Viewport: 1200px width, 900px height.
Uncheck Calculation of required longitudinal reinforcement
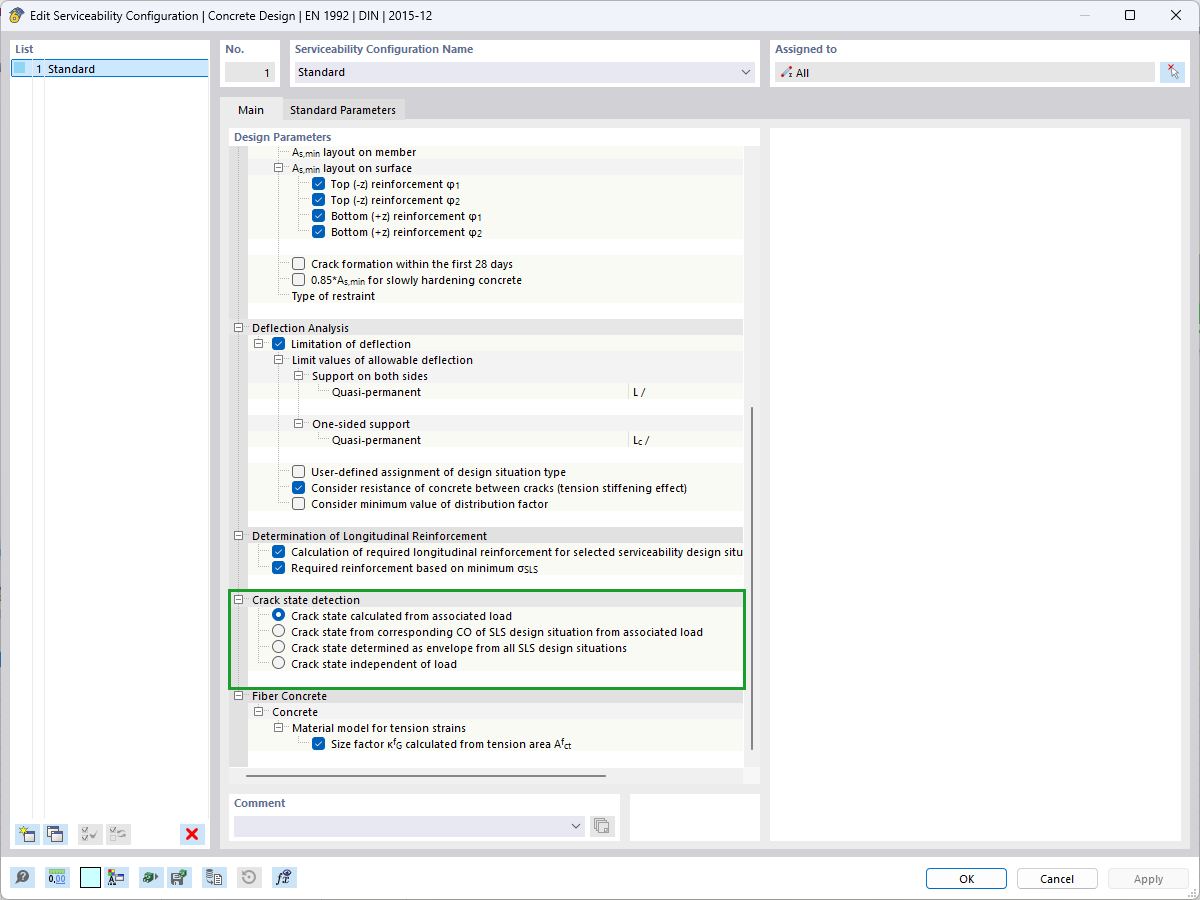pyautogui.click(x=278, y=552)
